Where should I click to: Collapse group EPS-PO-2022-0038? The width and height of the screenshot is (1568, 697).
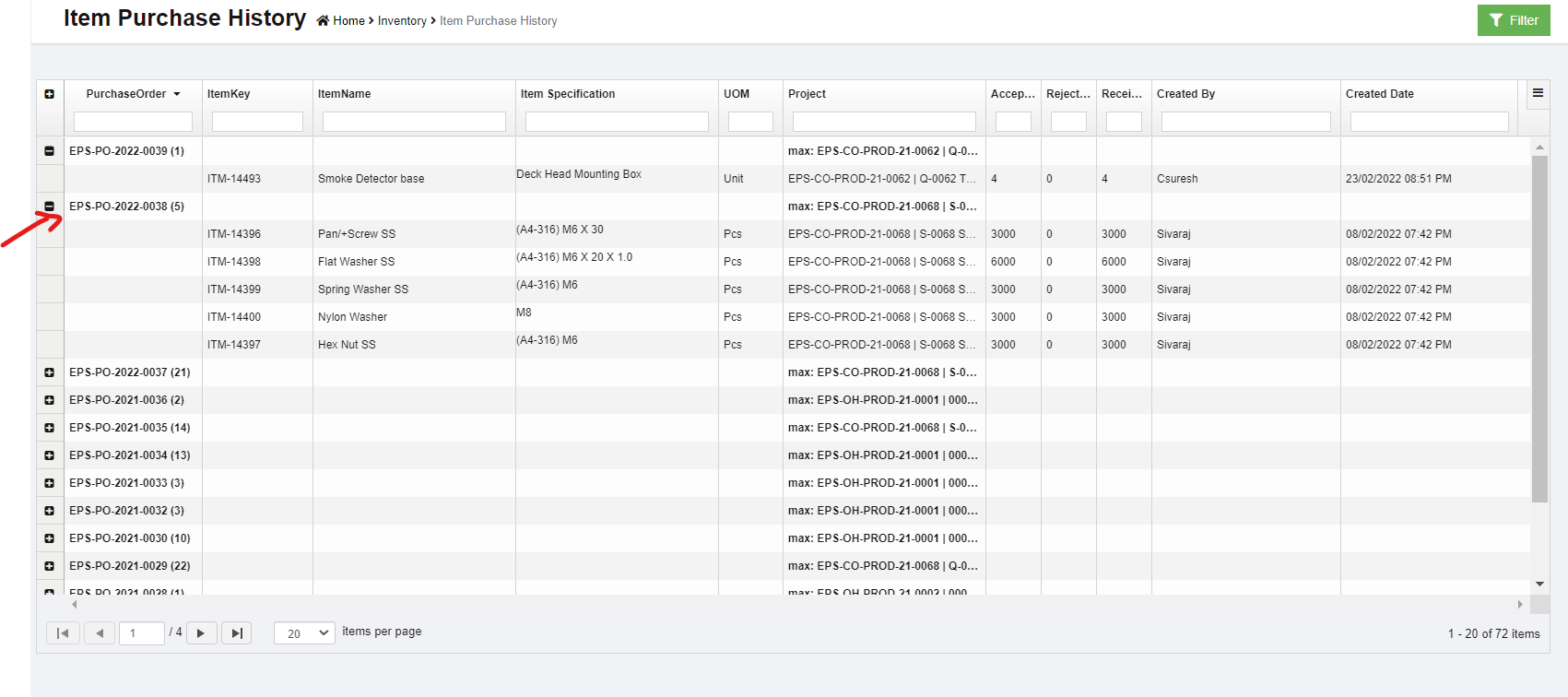coord(50,207)
